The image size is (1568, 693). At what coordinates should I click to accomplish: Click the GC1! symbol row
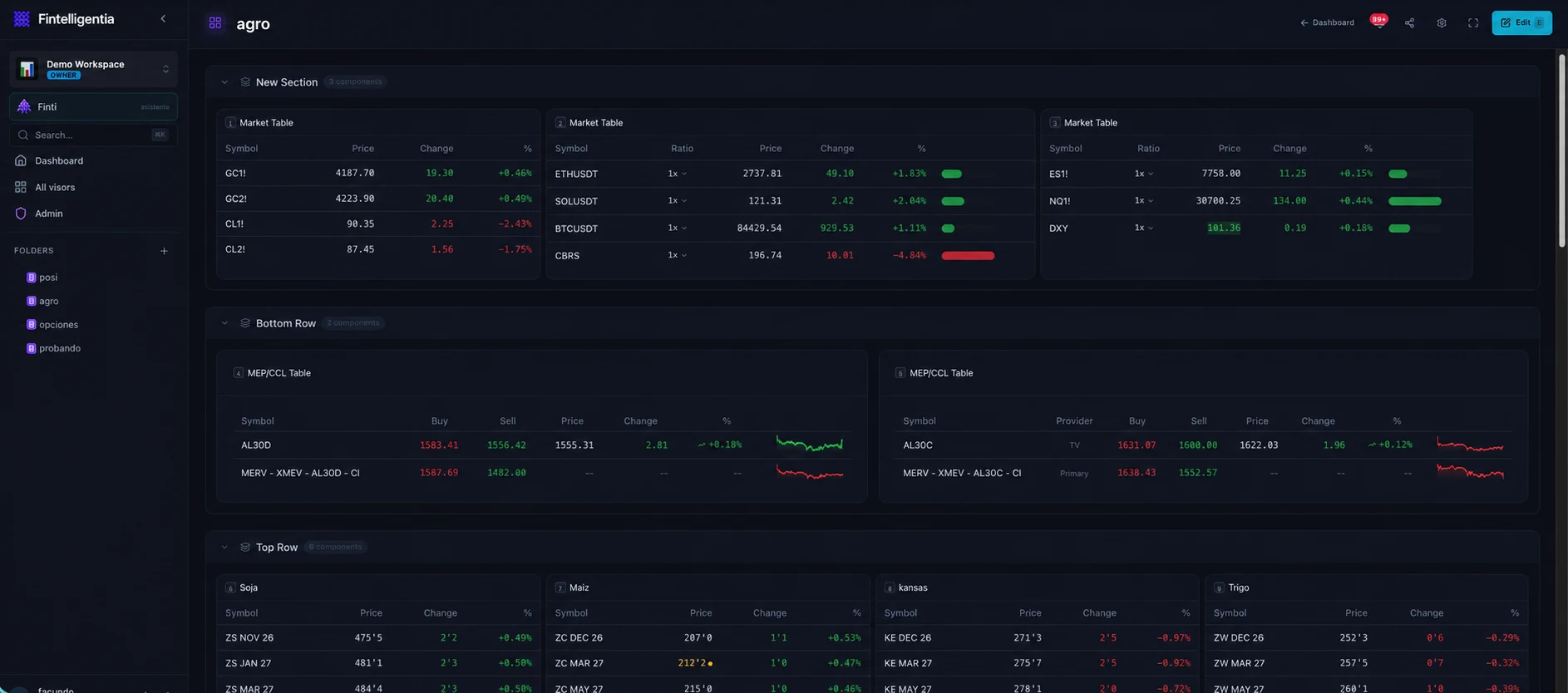pos(378,174)
